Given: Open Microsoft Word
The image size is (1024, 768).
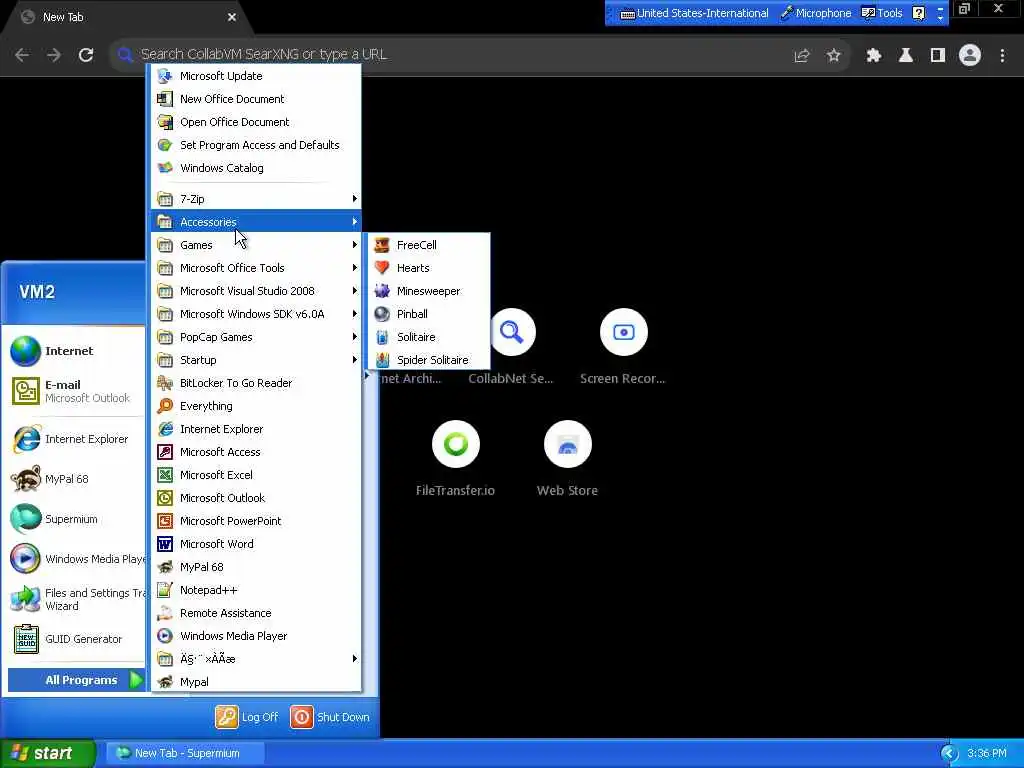Looking at the screenshot, I should [x=256, y=544].
